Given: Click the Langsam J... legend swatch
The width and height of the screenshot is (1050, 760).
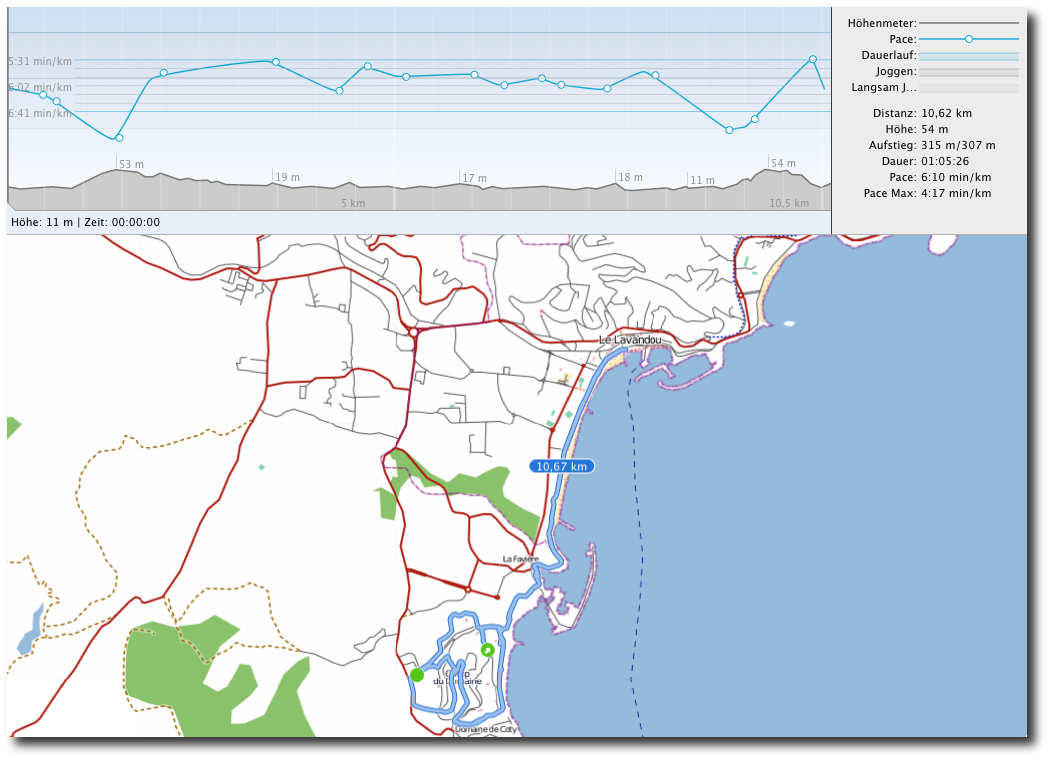Looking at the screenshot, I should 968,88.
